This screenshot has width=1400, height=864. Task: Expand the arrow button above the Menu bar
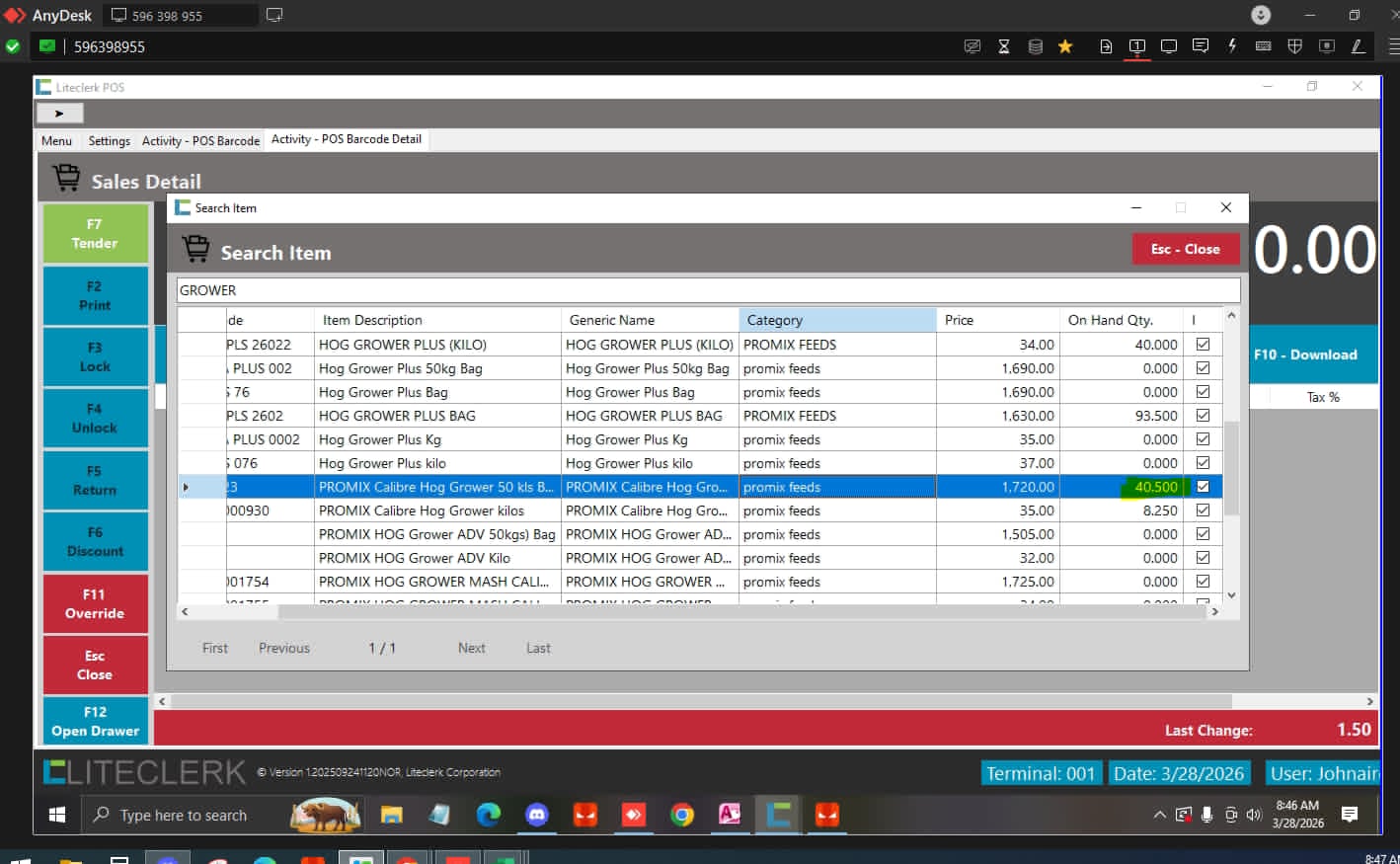[x=59, y=114]
